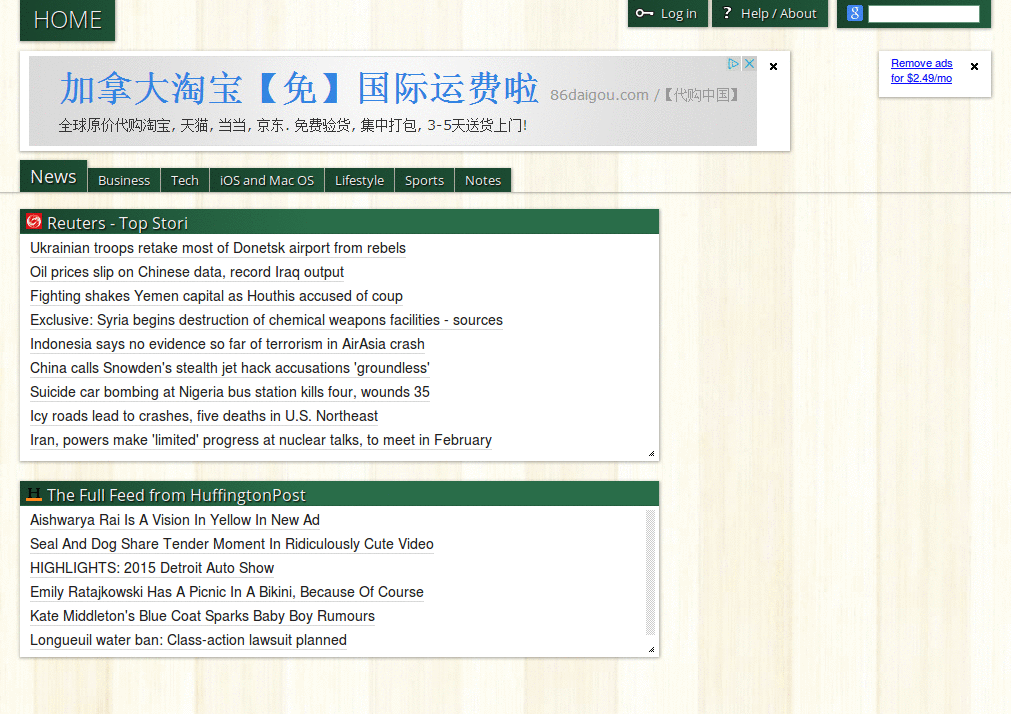
Task: Select the News tab
Action: point(54,176)
